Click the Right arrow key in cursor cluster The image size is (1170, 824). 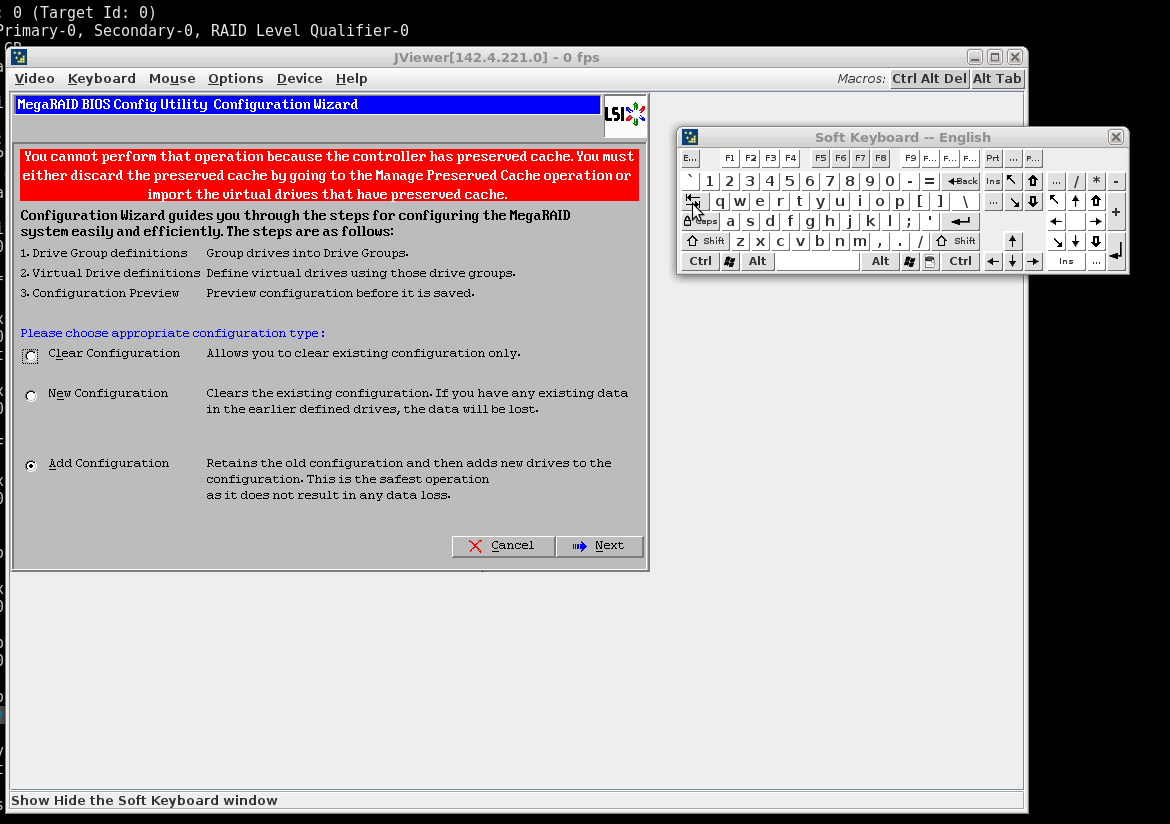(1033, 261)
